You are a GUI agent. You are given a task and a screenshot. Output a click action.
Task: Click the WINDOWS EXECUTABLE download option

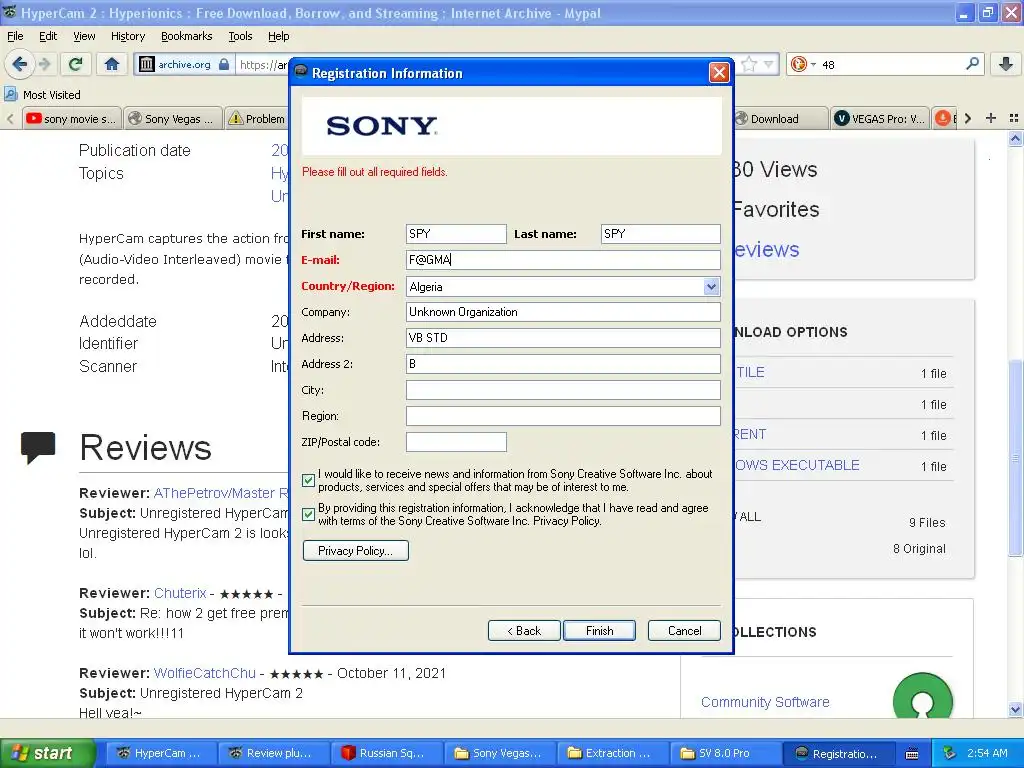click(x=797, y=465)
